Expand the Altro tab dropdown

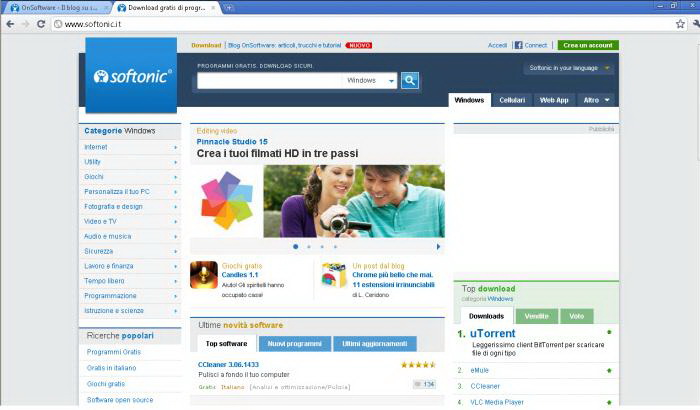pyautogui.click(x=596, y=100)
